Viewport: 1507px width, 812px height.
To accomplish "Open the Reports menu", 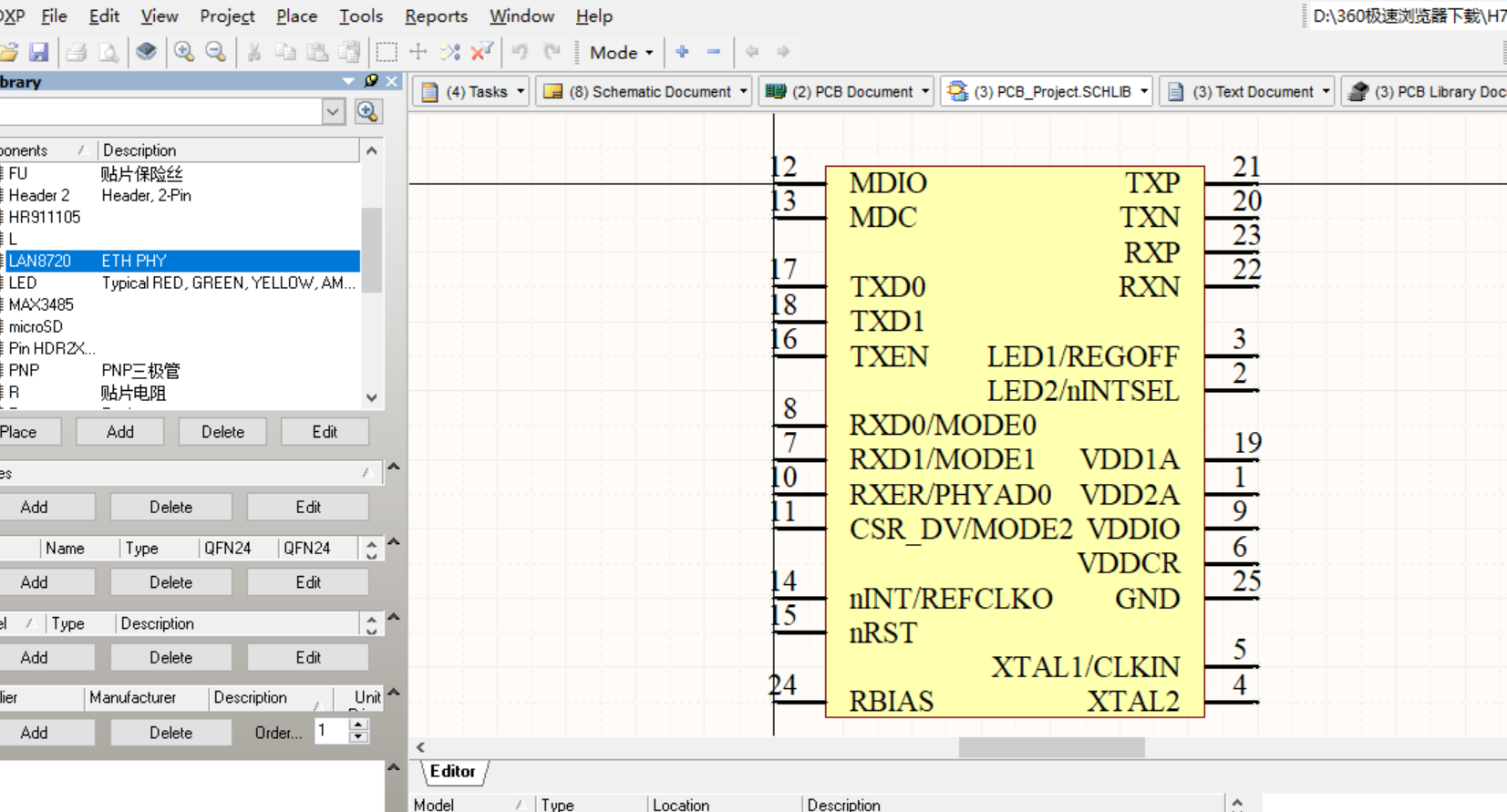I will (436, 16).
